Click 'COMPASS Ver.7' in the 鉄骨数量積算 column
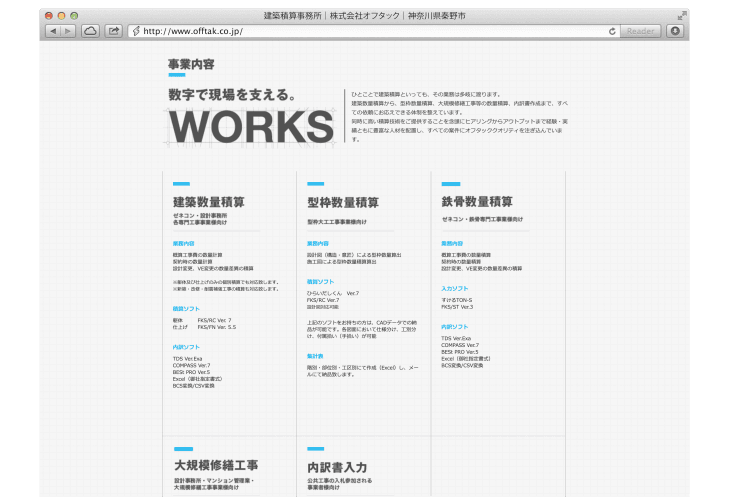 pos(460,345)
